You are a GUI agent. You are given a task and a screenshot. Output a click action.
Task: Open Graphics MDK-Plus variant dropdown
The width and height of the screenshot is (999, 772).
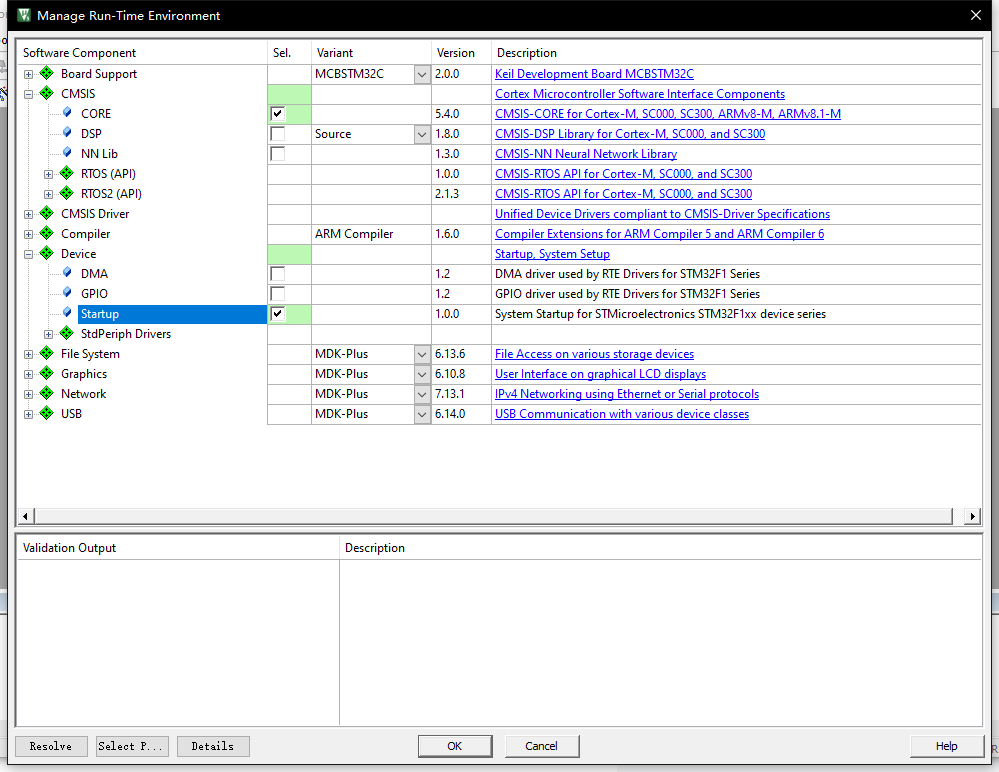(422, 375)
